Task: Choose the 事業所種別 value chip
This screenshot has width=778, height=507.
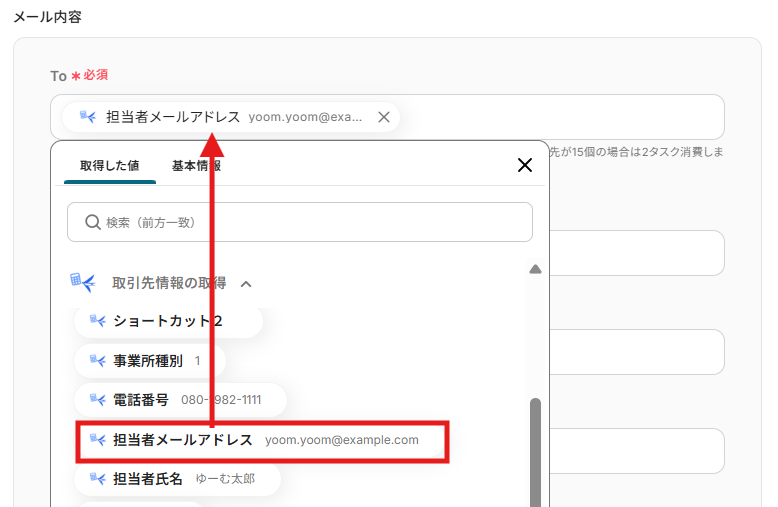Action: click(150, 361)
